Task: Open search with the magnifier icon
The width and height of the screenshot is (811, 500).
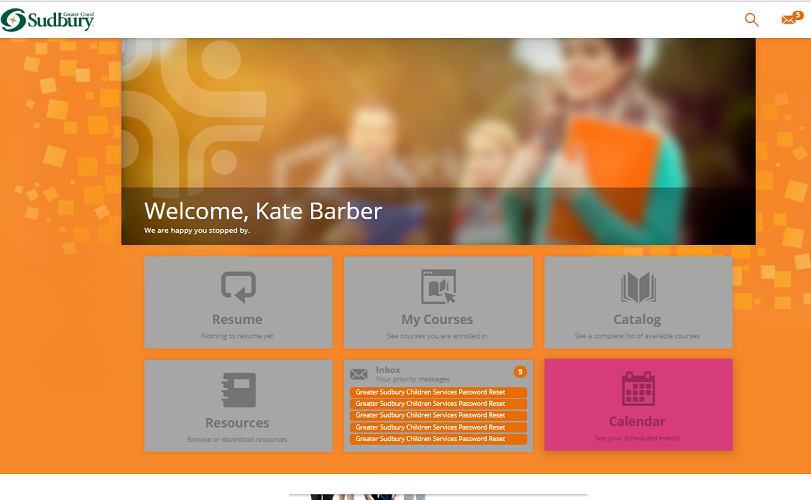Action: click(752, 19)
